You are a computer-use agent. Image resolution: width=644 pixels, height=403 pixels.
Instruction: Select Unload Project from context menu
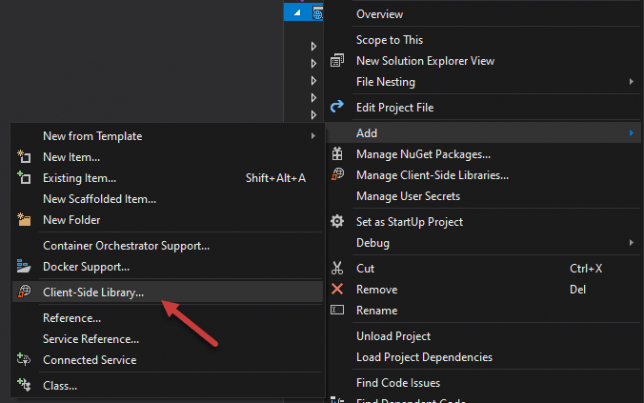pyautogui.click(x=393, y=336)
